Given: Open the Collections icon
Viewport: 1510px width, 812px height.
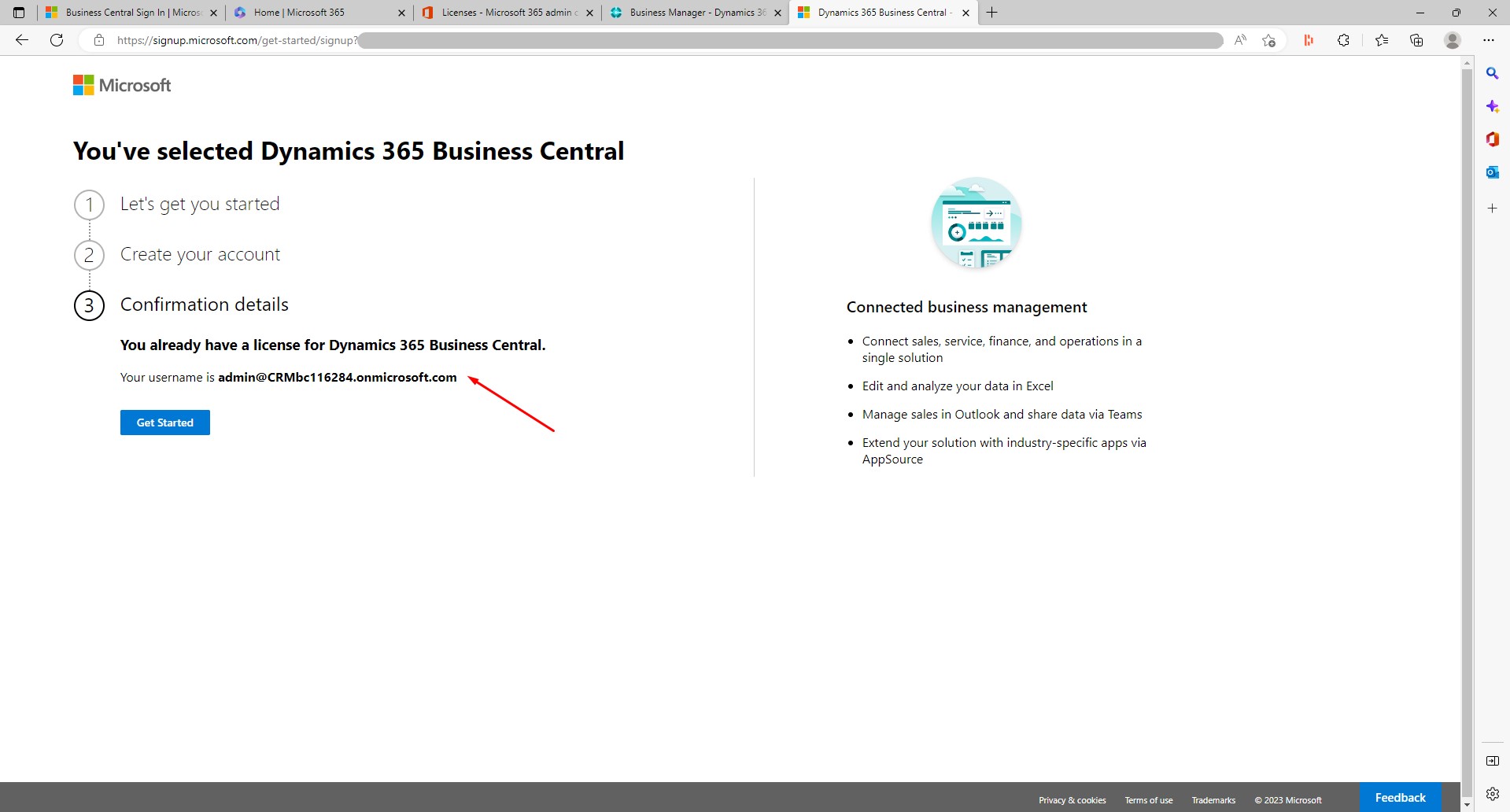Looking at the screenshot, I should [x=1416, y=40].
